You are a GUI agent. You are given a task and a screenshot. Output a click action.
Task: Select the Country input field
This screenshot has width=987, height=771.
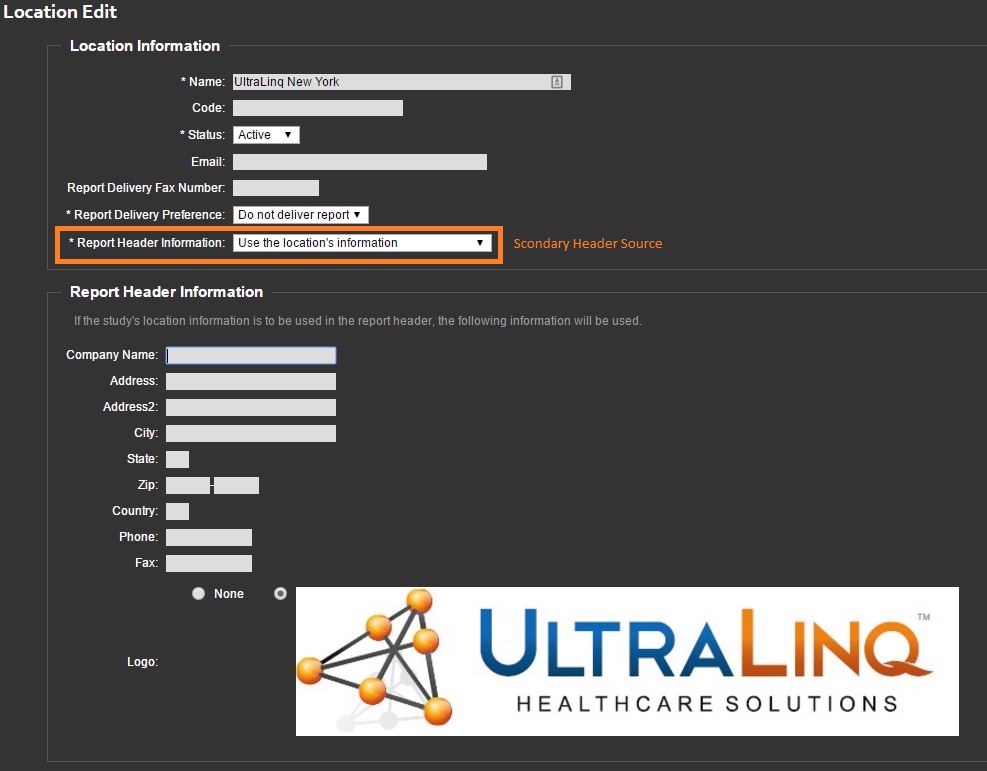177,511
